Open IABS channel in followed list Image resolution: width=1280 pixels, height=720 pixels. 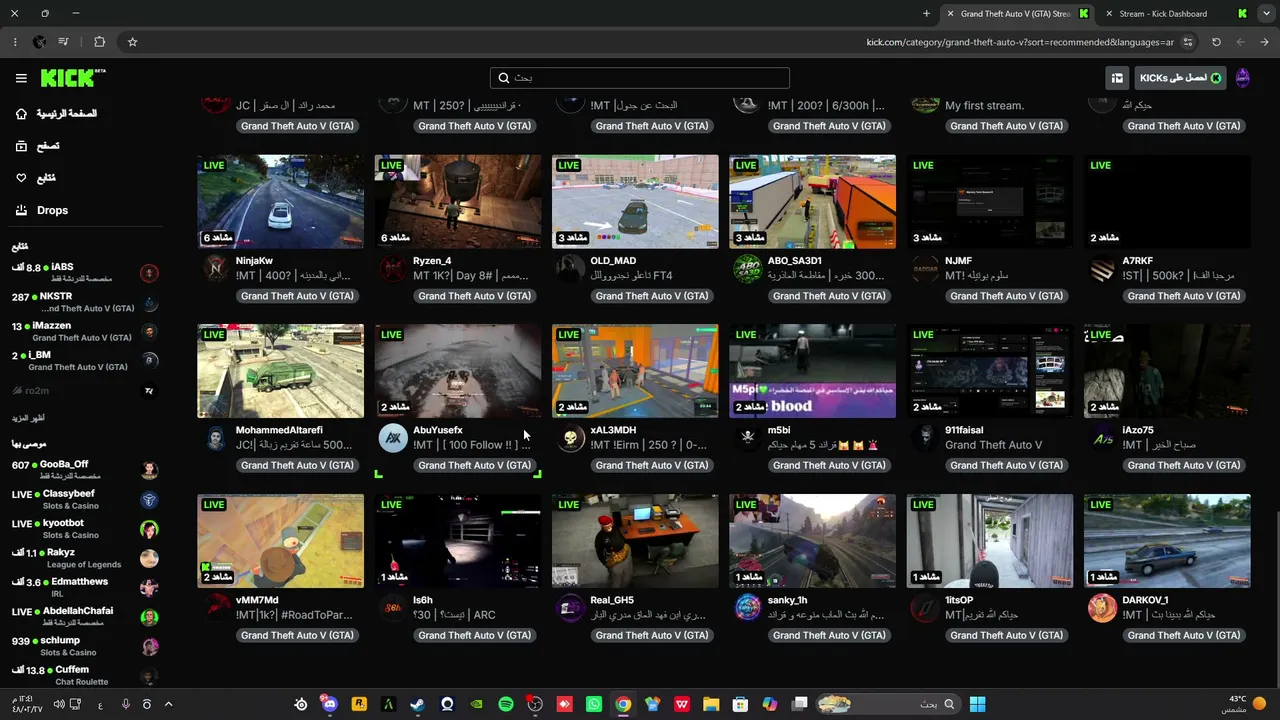coord(85,272)
